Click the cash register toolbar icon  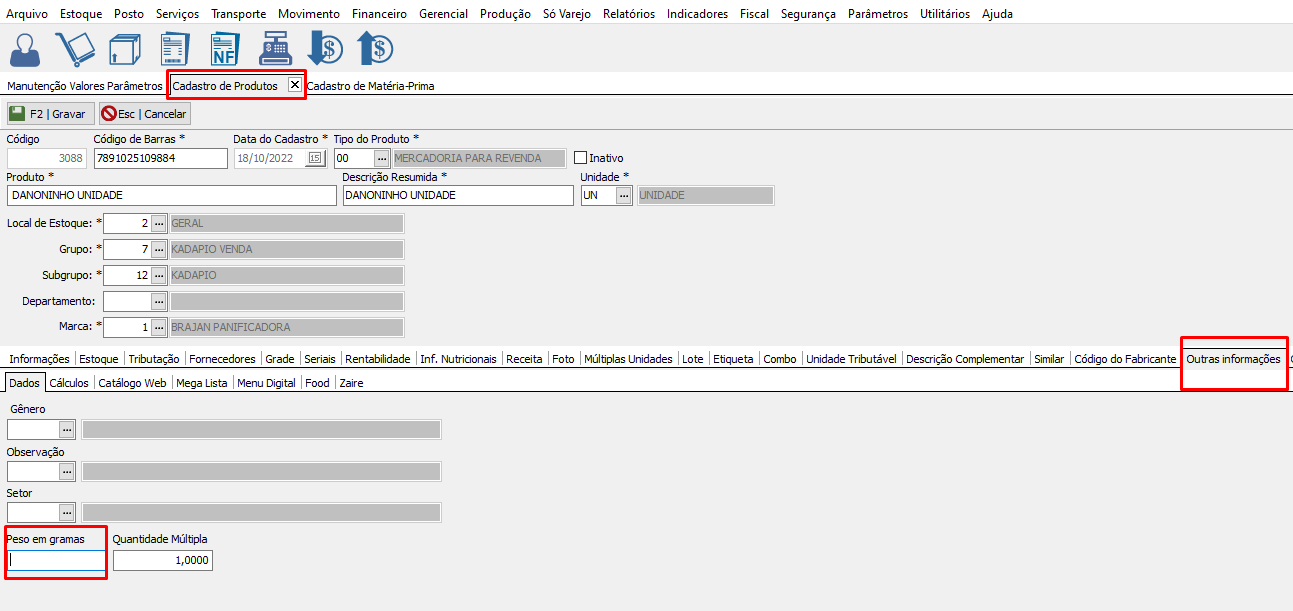tap(275, 49)
